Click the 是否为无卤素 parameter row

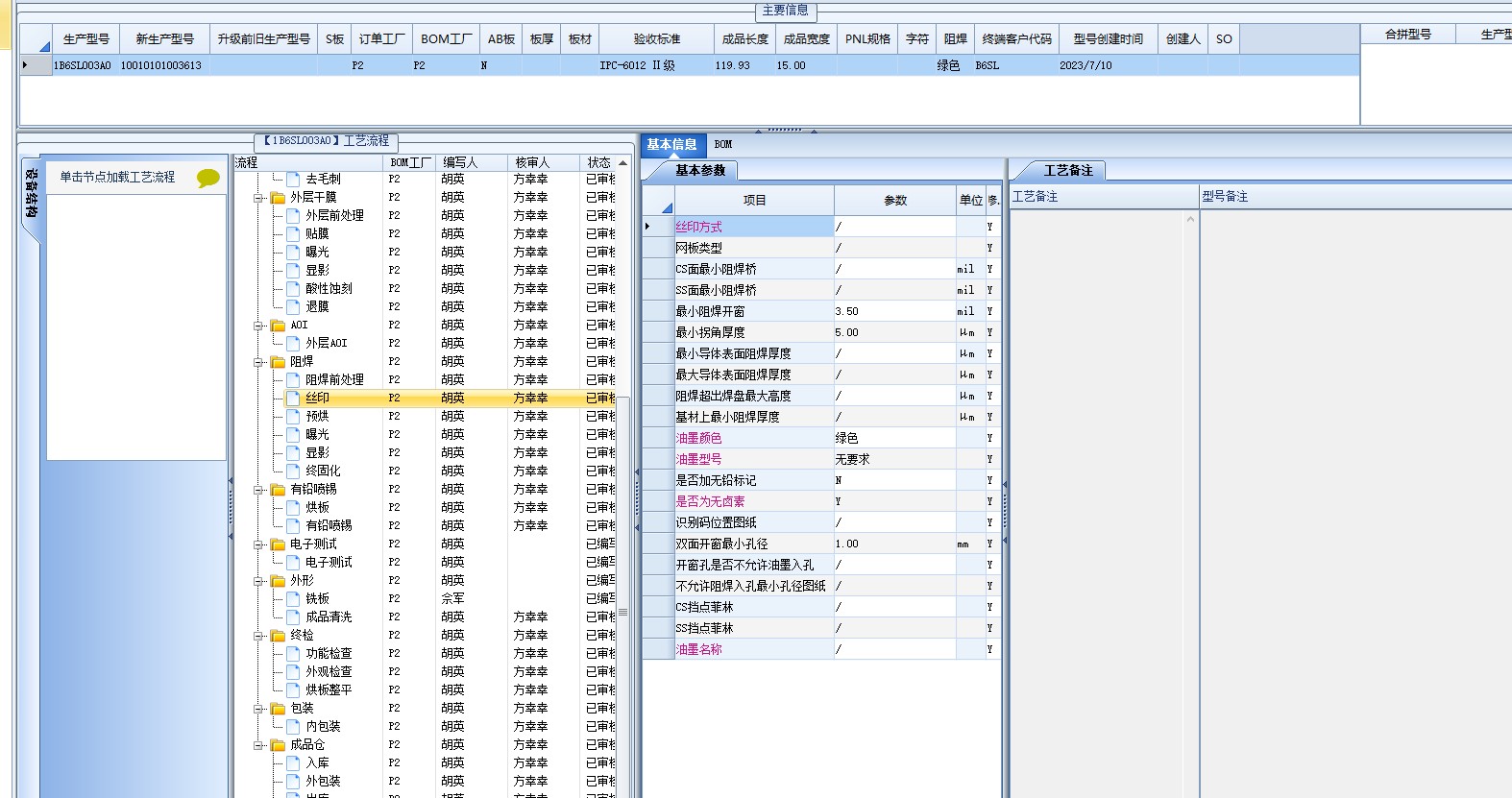(822, 502)
